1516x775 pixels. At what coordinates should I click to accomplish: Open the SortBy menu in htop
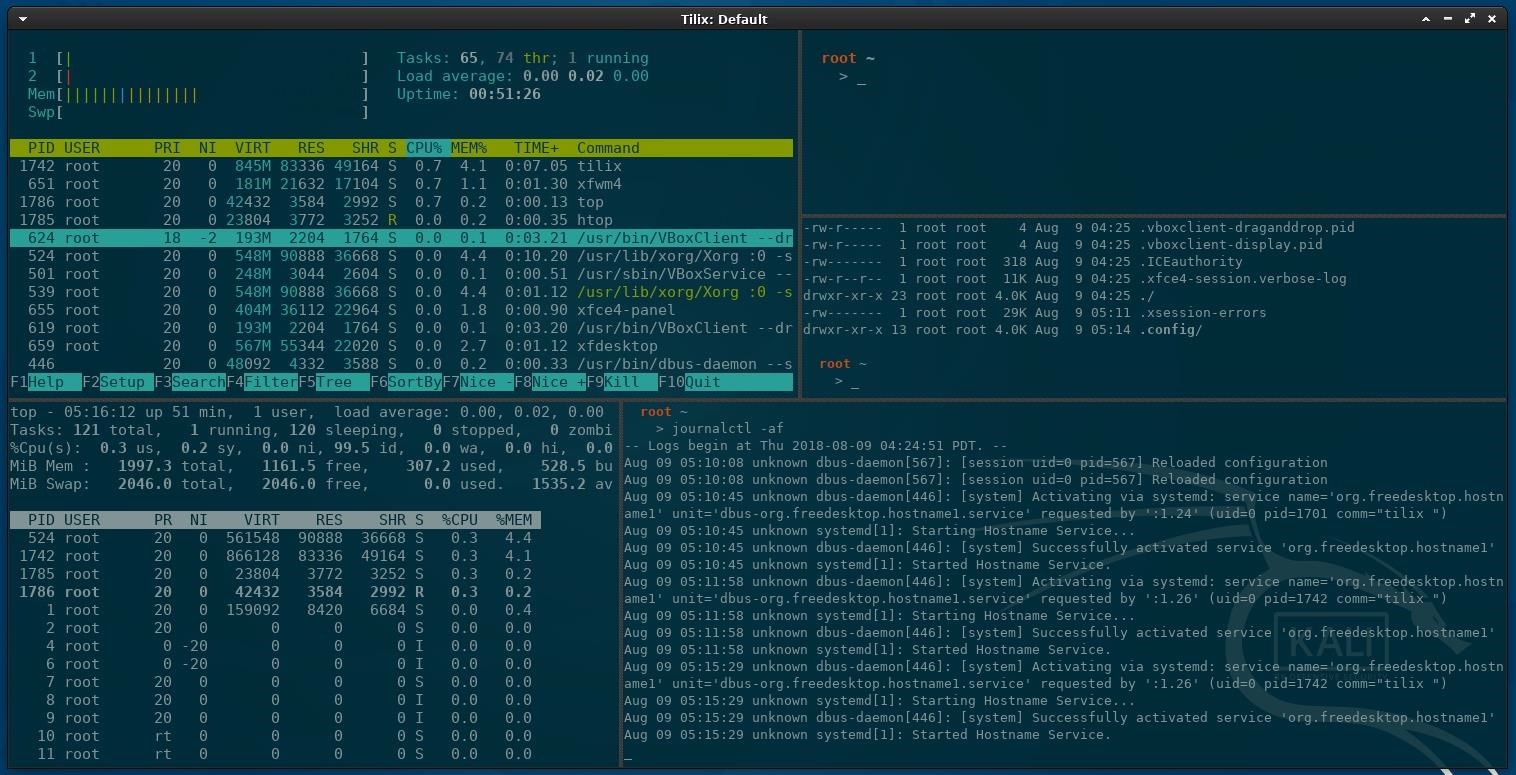(414, 382)
